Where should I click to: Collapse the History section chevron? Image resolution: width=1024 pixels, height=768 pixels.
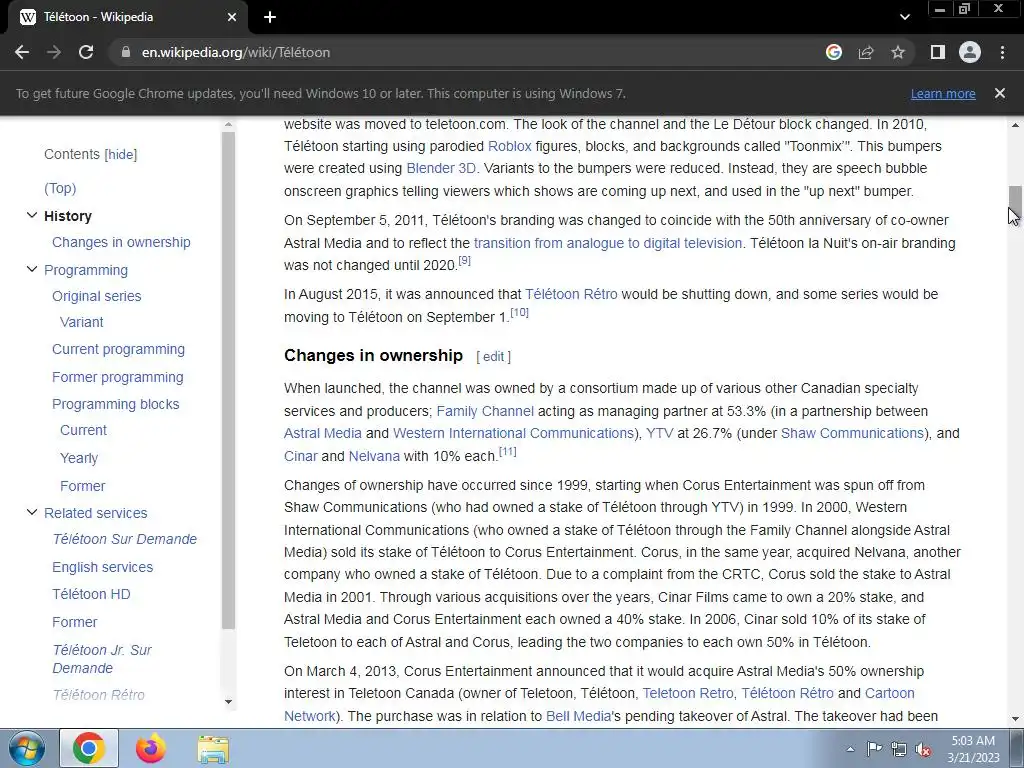coord(31,215)
